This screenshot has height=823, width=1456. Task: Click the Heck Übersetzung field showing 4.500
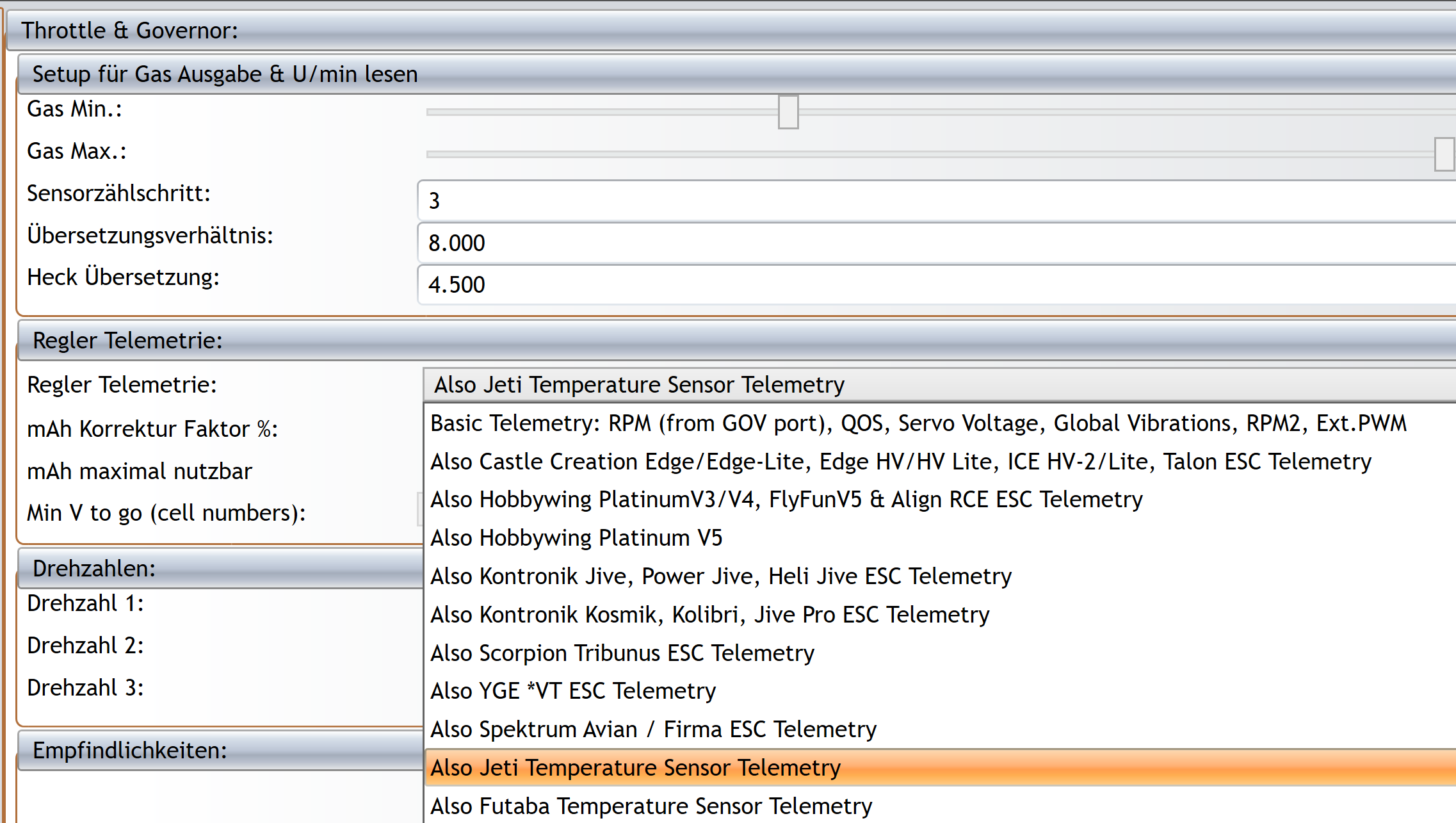click(x=935, y=285)
